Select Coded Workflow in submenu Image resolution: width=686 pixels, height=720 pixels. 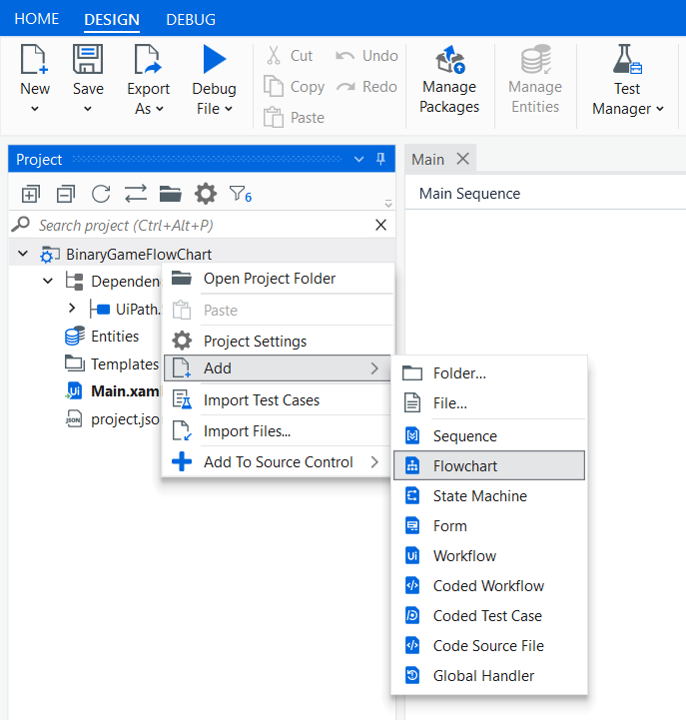[x=489, y=585]
